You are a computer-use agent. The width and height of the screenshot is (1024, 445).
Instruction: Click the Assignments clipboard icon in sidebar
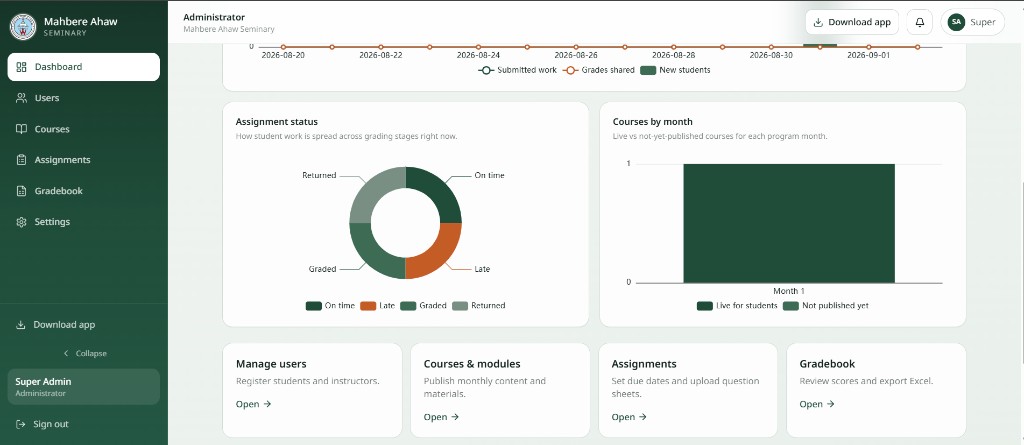[x=22, y=159]
